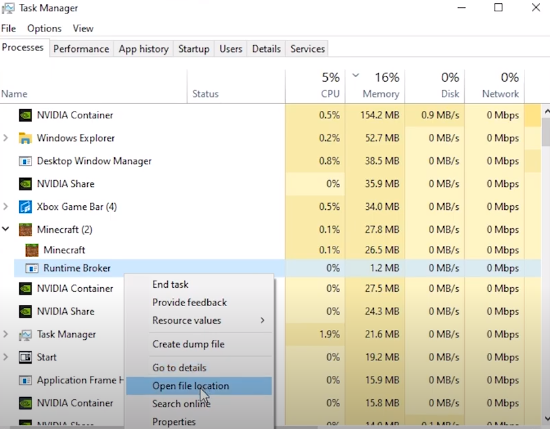Select the Processes tab
This screenshot has height=429, width=550.
[x=23, y=47]
